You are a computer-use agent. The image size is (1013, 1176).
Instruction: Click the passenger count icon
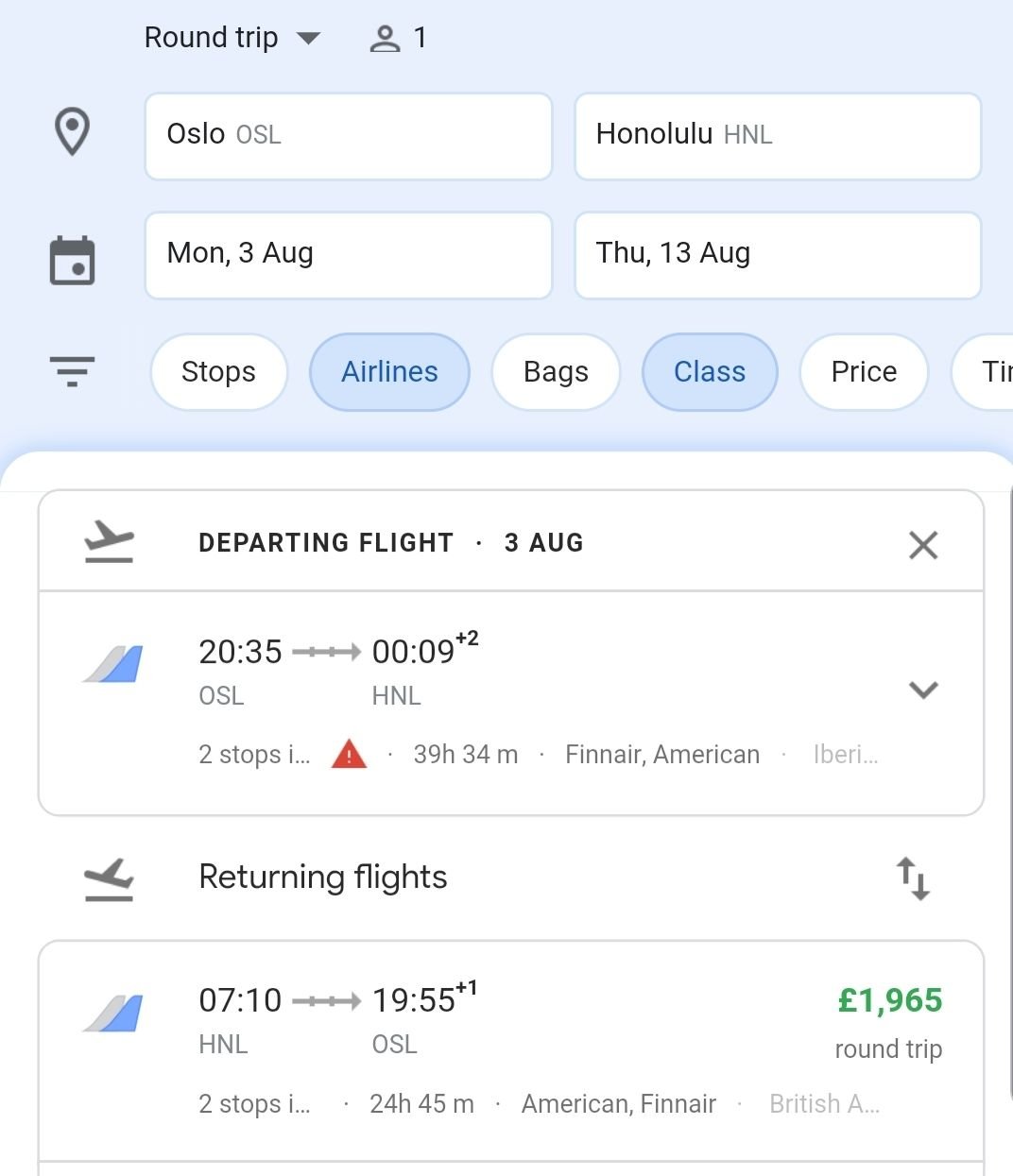click(x=385, y=39)
